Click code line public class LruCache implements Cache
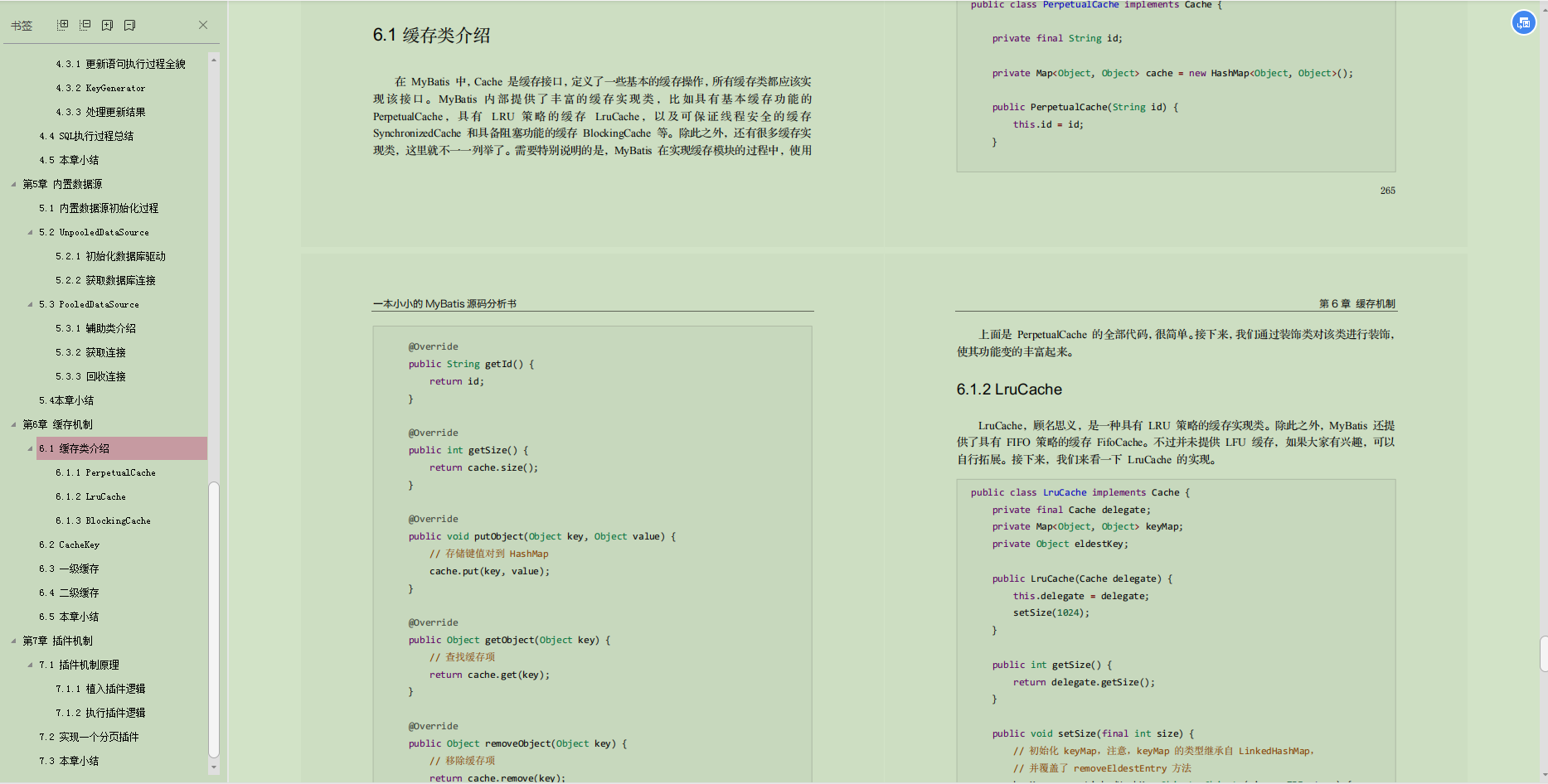 pos(1080,492)
